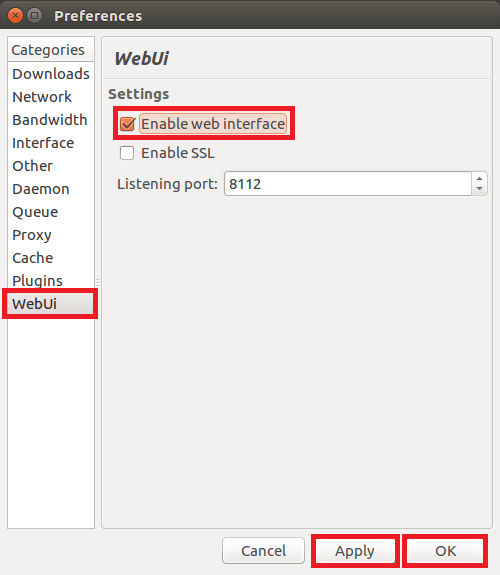Close the Preferences window
The width and height of the screenshot is (500, 575).
click(15, 16)
